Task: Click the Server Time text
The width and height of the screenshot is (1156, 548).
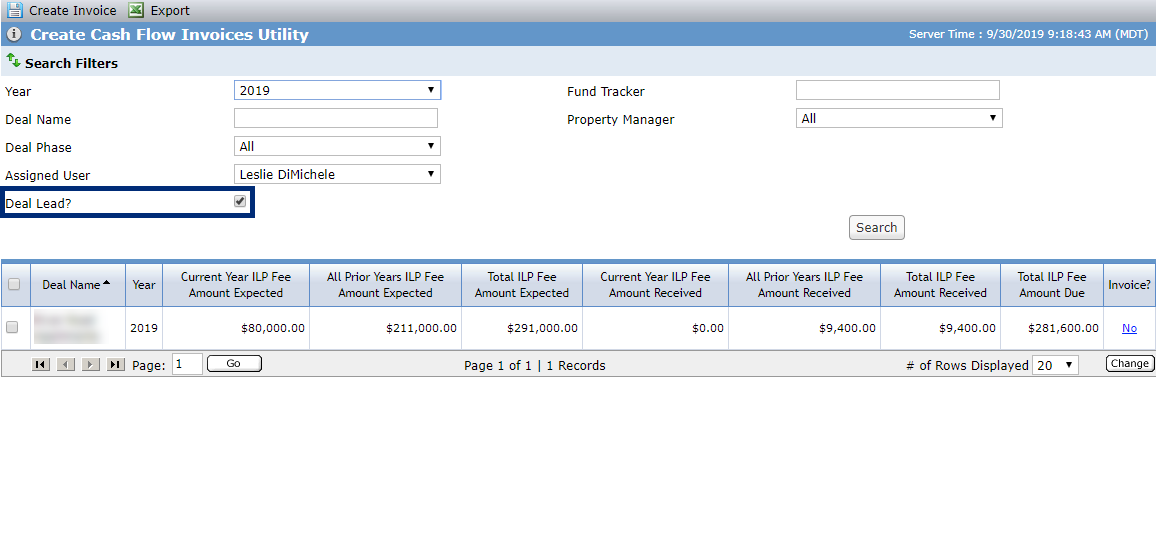Action: point(1028,35)
